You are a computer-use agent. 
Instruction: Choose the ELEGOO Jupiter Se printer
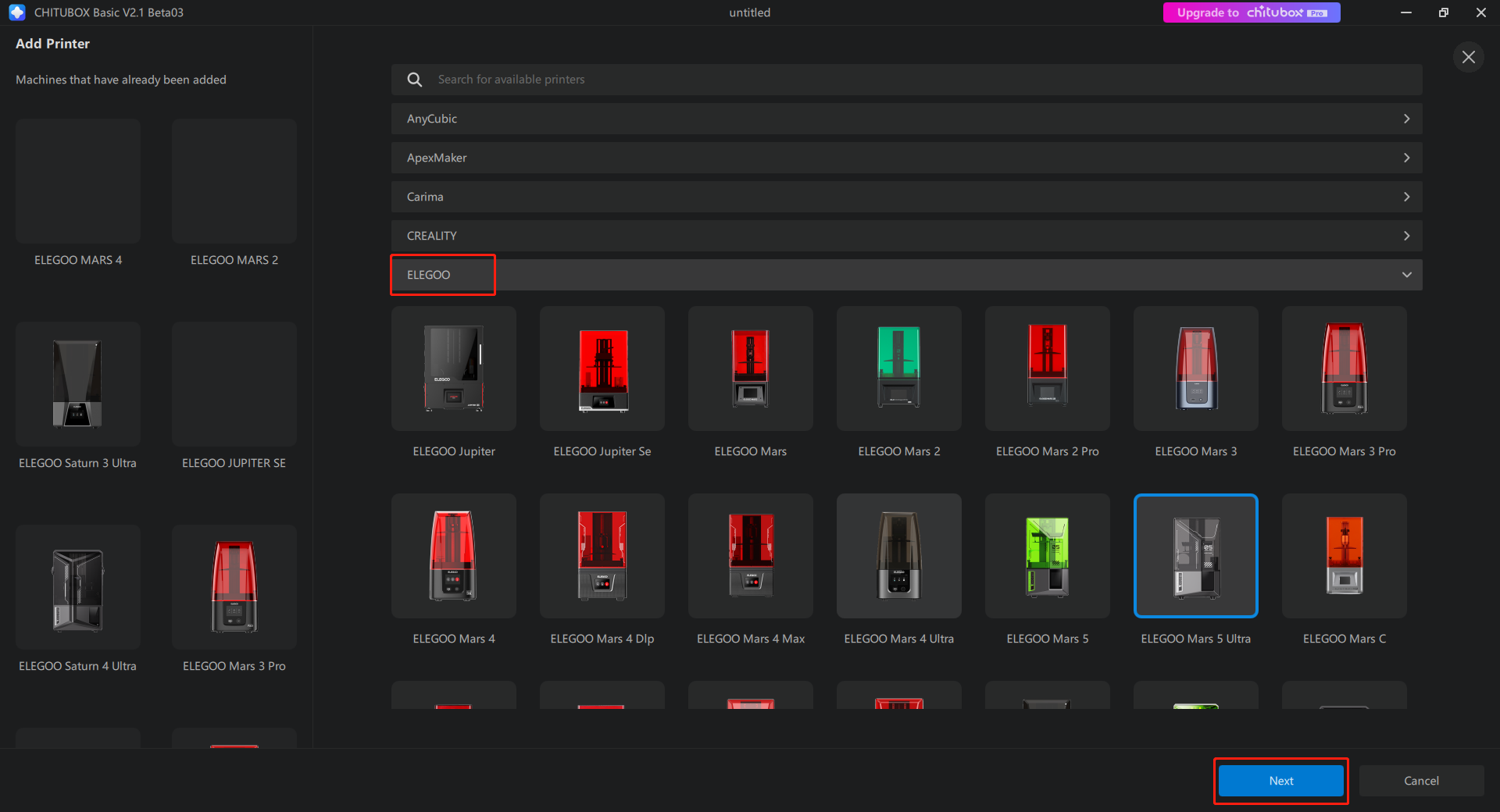pos(602,369)
